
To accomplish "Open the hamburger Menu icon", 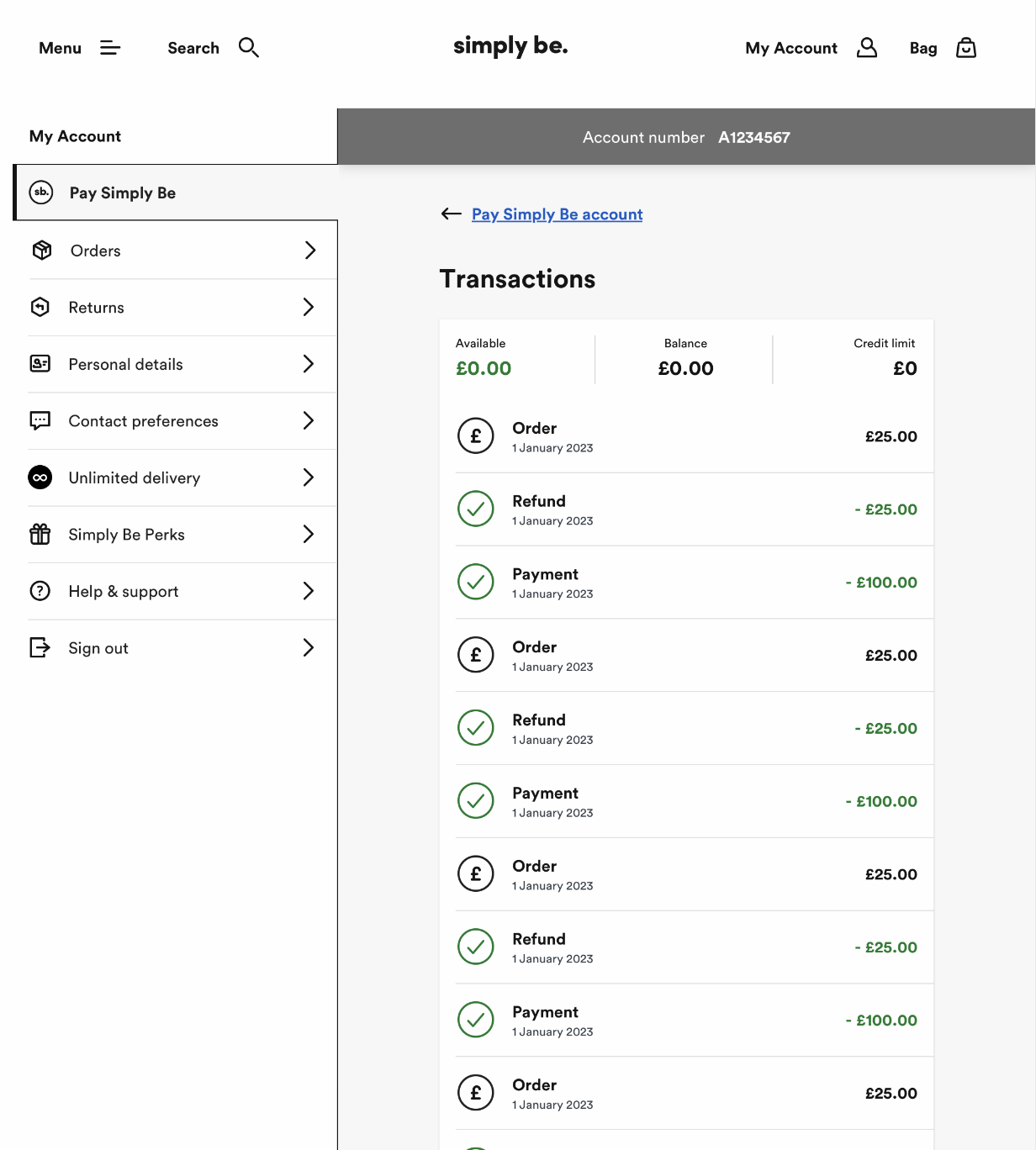I will point(110,48).
